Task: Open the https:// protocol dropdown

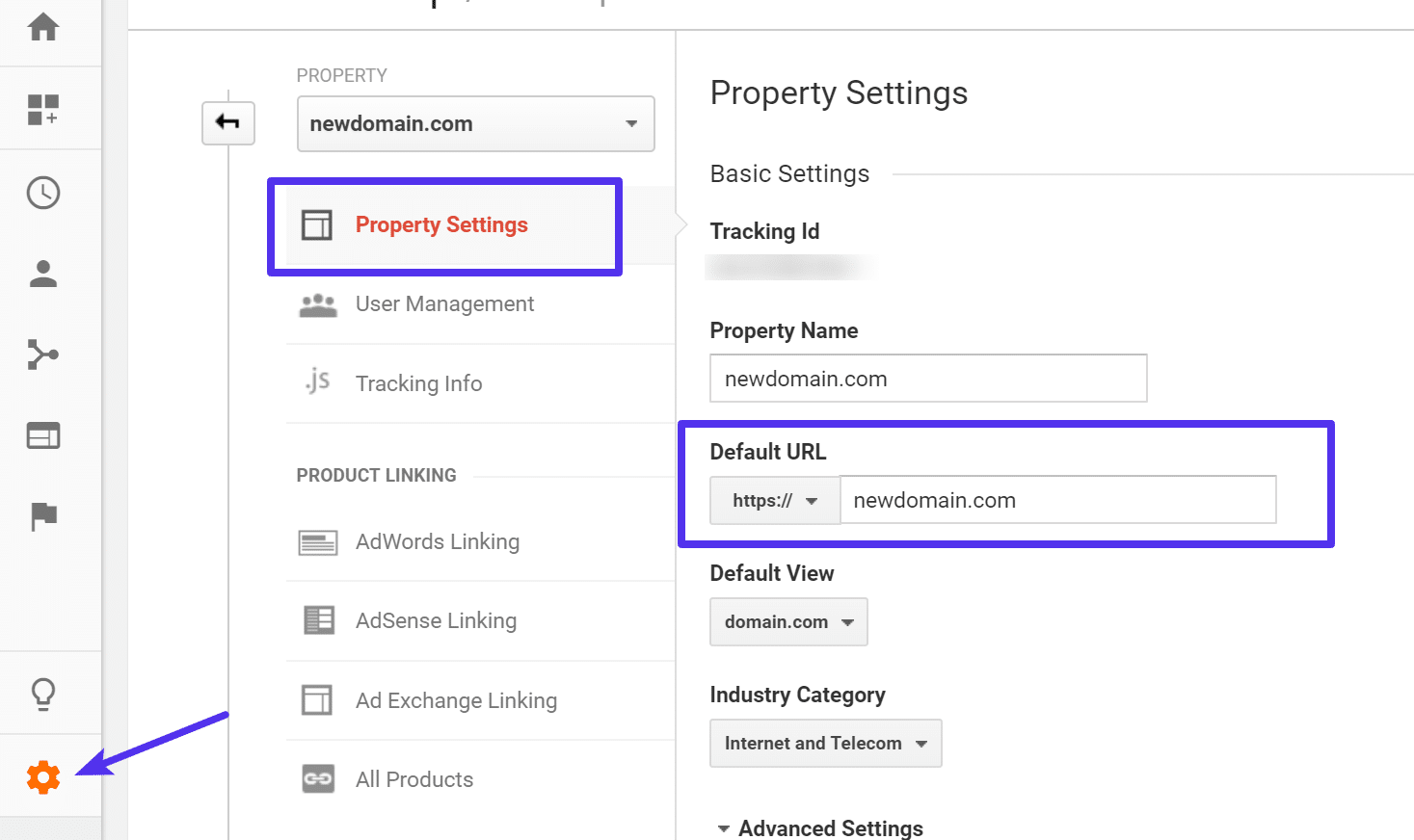Action: [x=774, y=500]
